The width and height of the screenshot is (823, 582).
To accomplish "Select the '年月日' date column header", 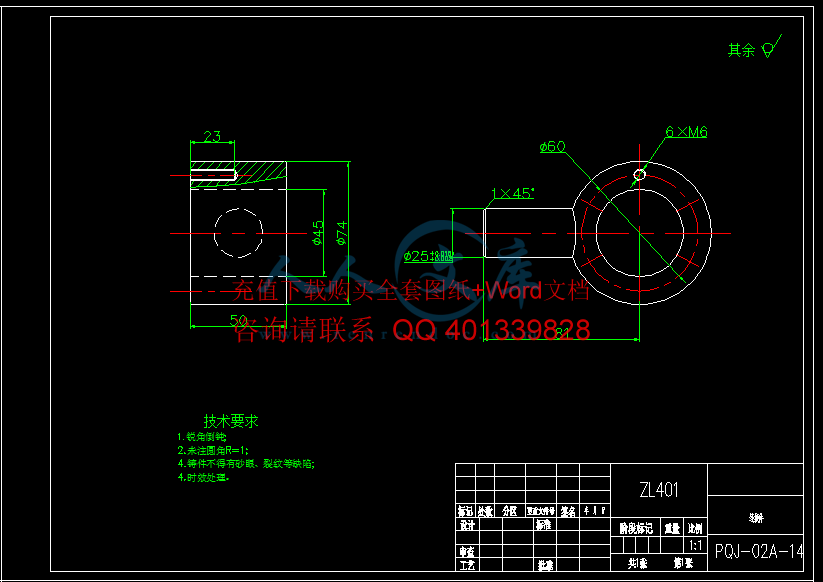I will 595,511.
